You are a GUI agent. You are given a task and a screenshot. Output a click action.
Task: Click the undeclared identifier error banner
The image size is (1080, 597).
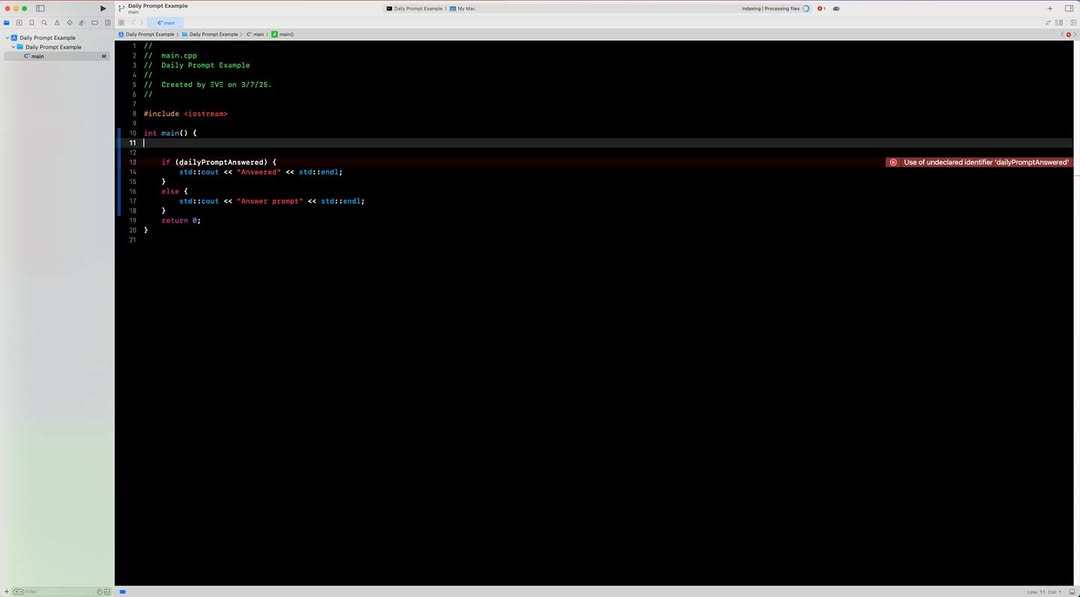click(979, 162)
